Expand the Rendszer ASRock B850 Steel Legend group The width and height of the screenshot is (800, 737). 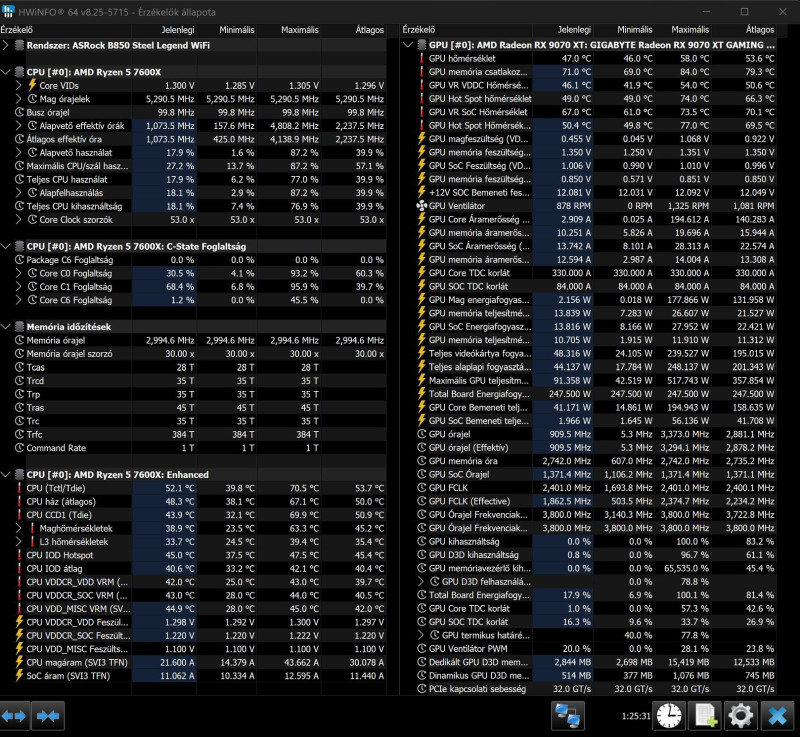(6, 45)
